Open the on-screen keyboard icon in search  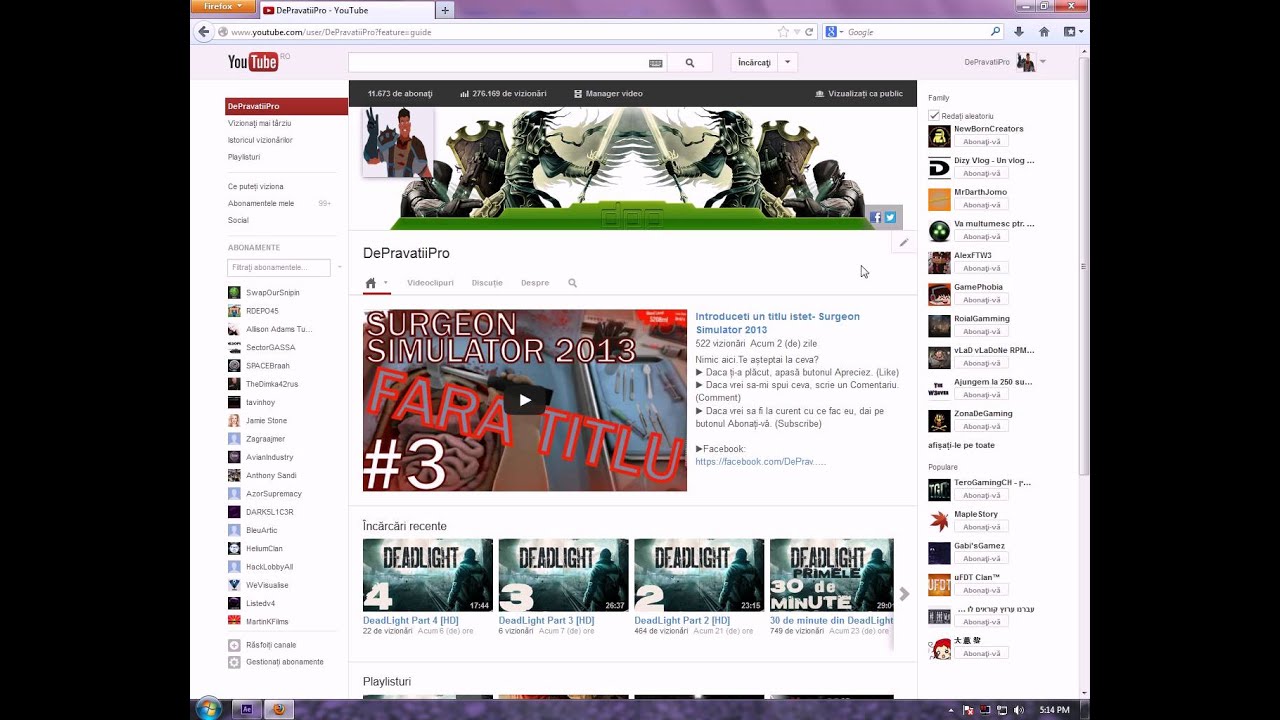655,63
